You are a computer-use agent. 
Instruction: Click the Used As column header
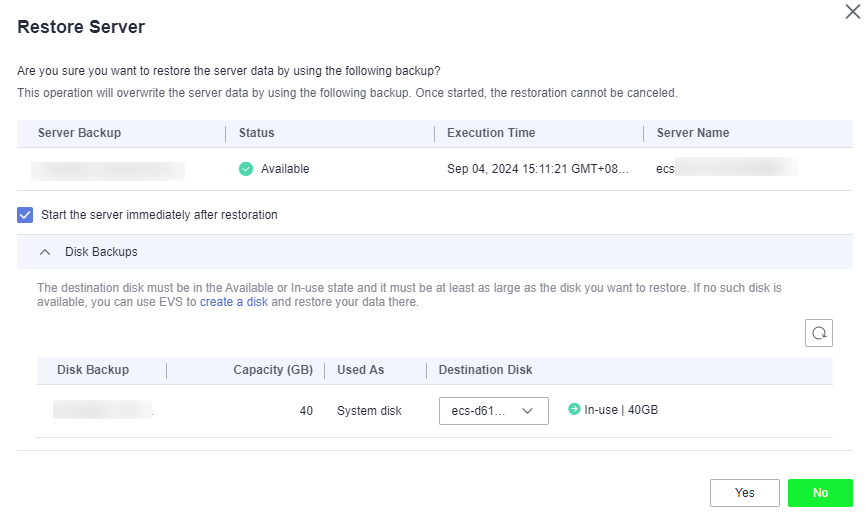point(361,370)
